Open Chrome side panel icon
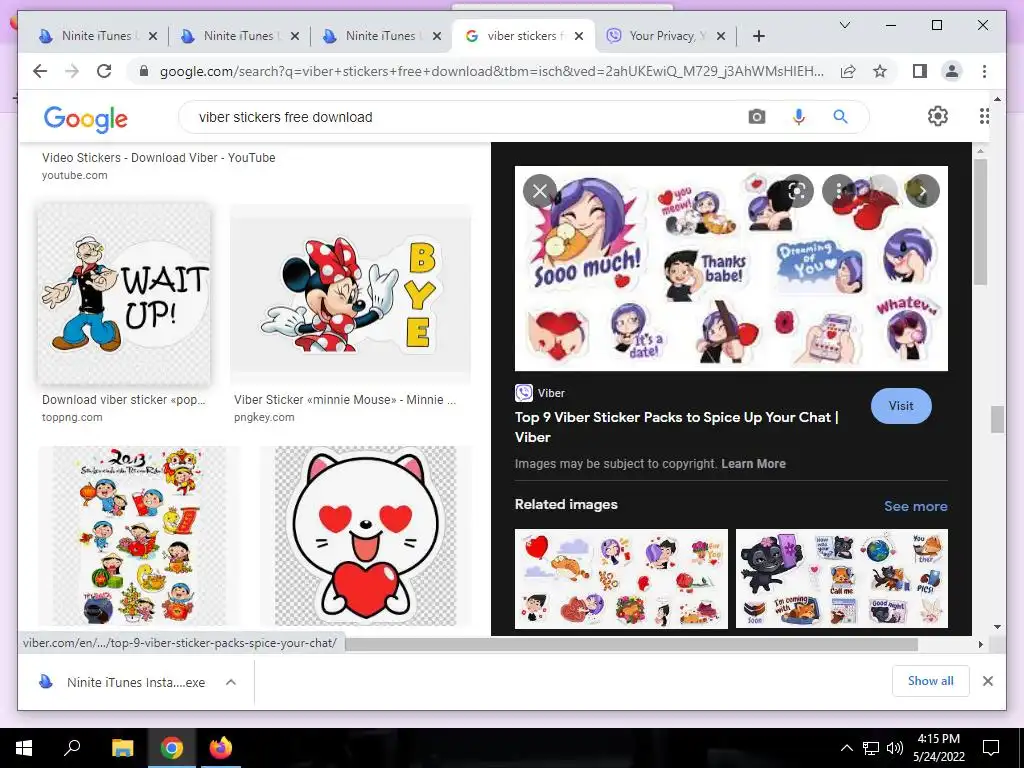This screenshot has width=1024, height=768. [x=920, y=71]
